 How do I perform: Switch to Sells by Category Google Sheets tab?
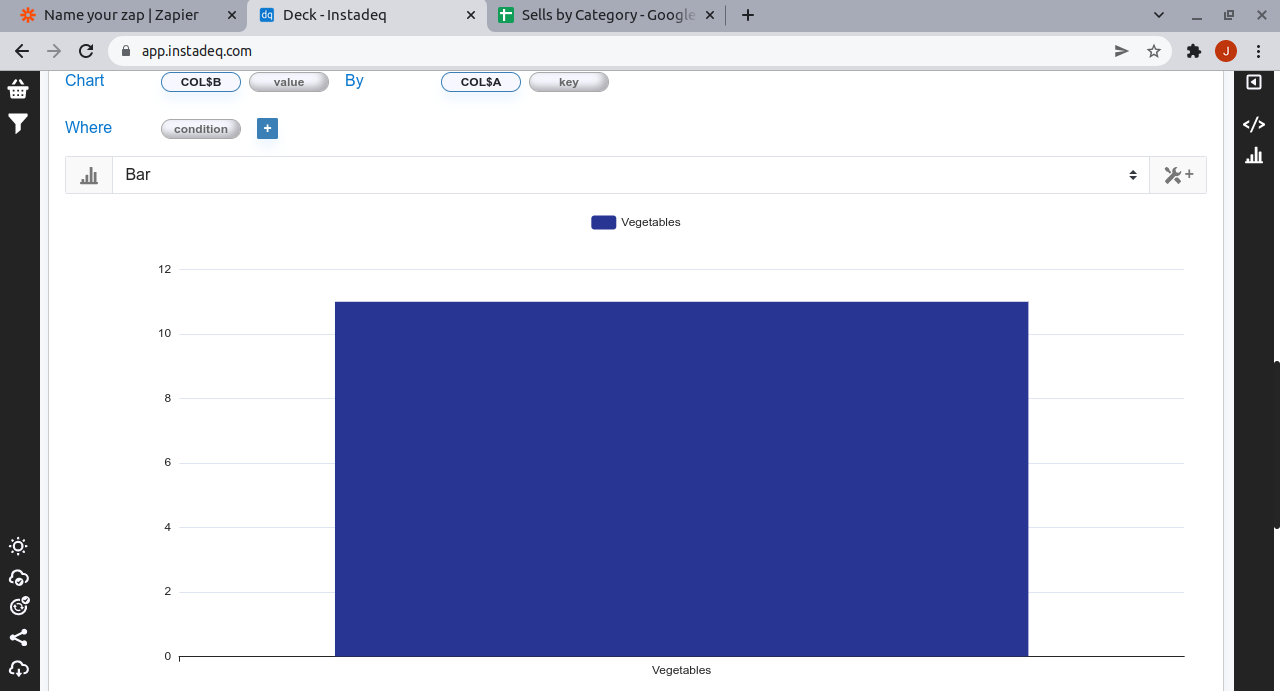[x=607, y=15]
